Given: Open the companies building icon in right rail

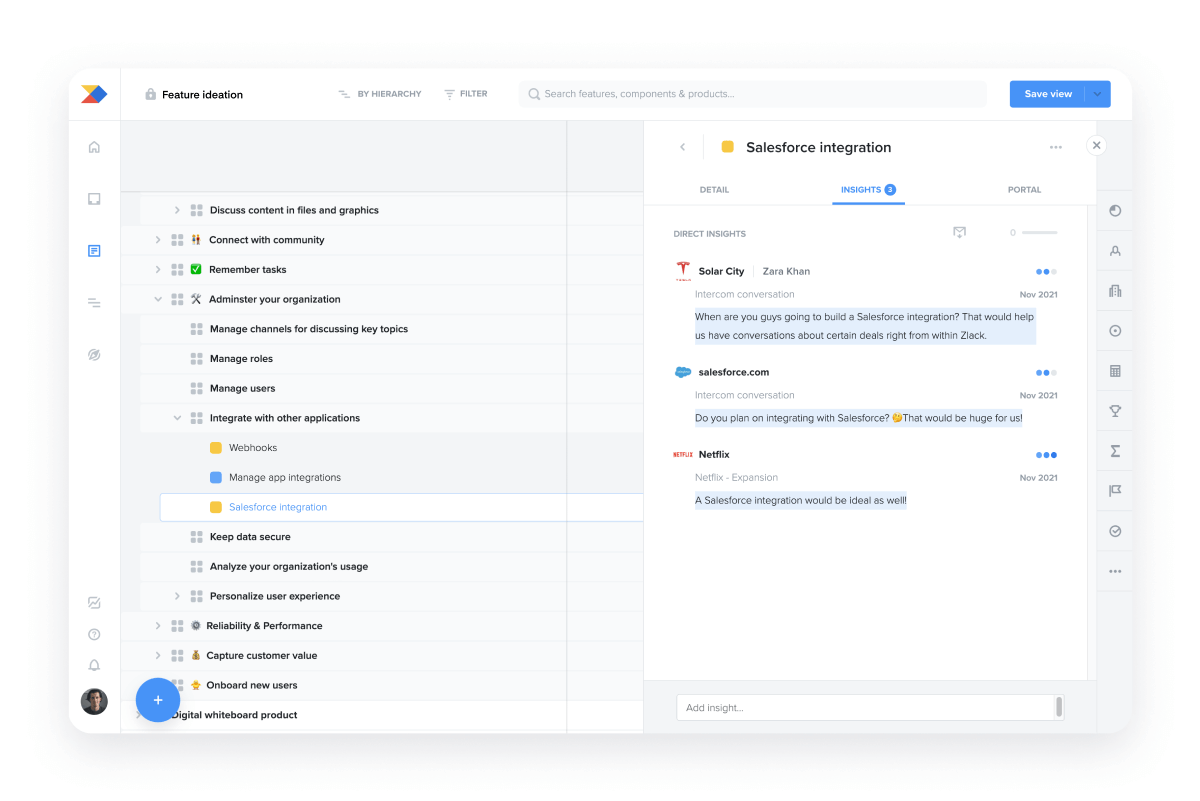Looking at the screenshot, I should coord(1115,291).
